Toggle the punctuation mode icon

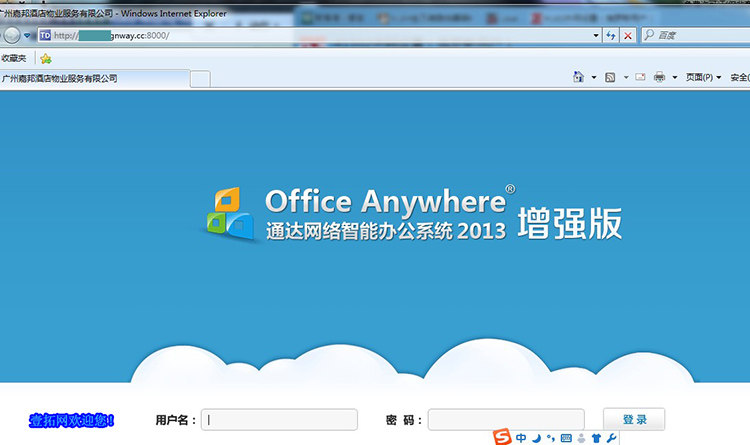pyautogui.click(x=551, y=438)
